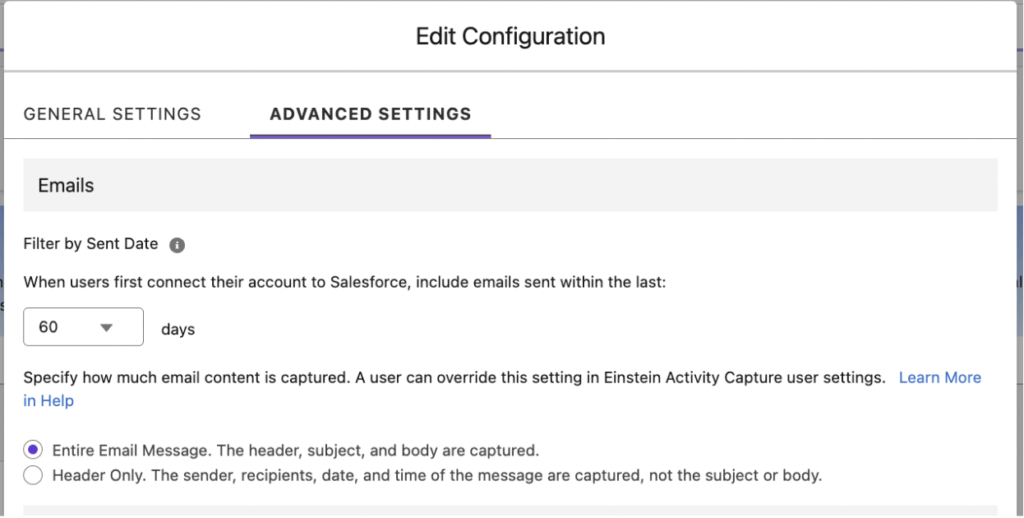
Task: Open the sent date days combo box
Action: click(x=84, y=327)
